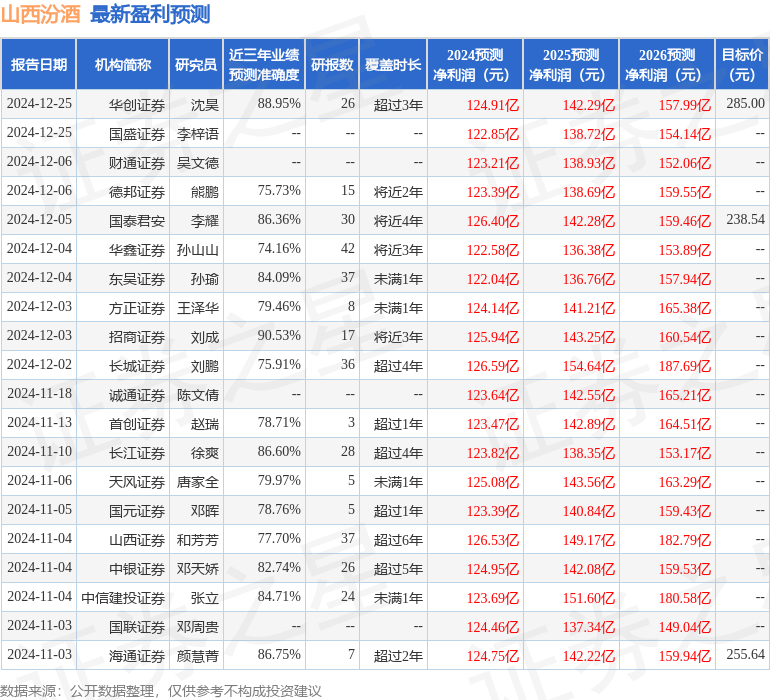Click the 研报数 column header
Image resolution: width=770 pixels, height=700 pixels.
point(332,64)
